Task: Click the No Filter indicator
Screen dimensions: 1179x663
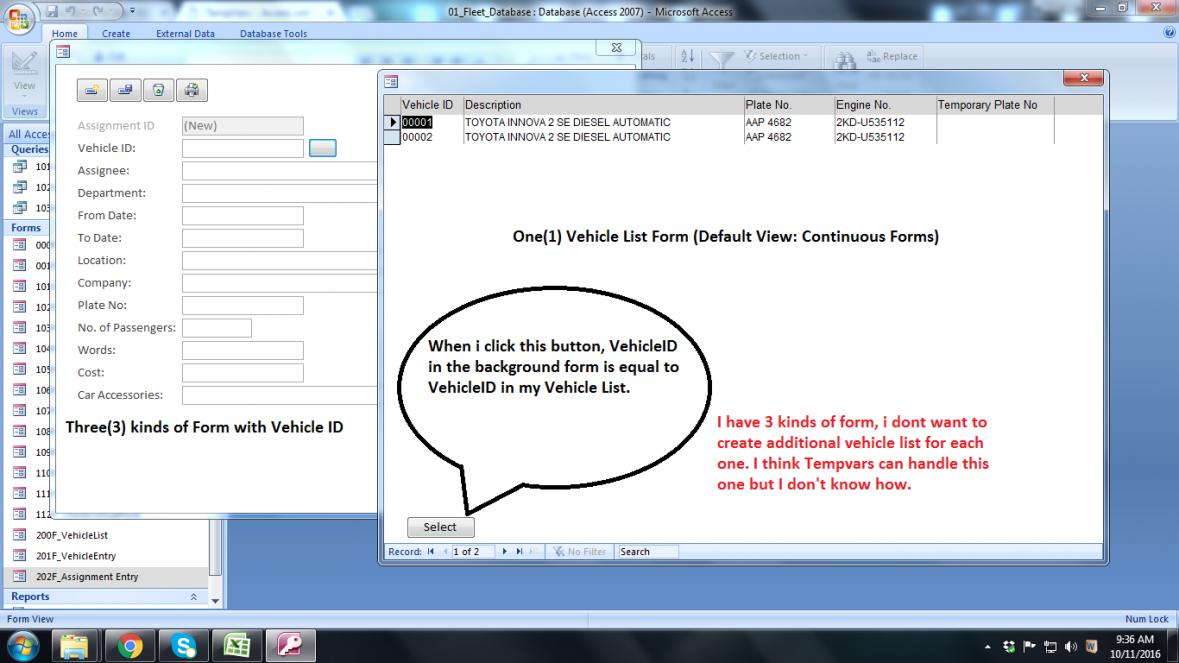Action: click(580, 552)
